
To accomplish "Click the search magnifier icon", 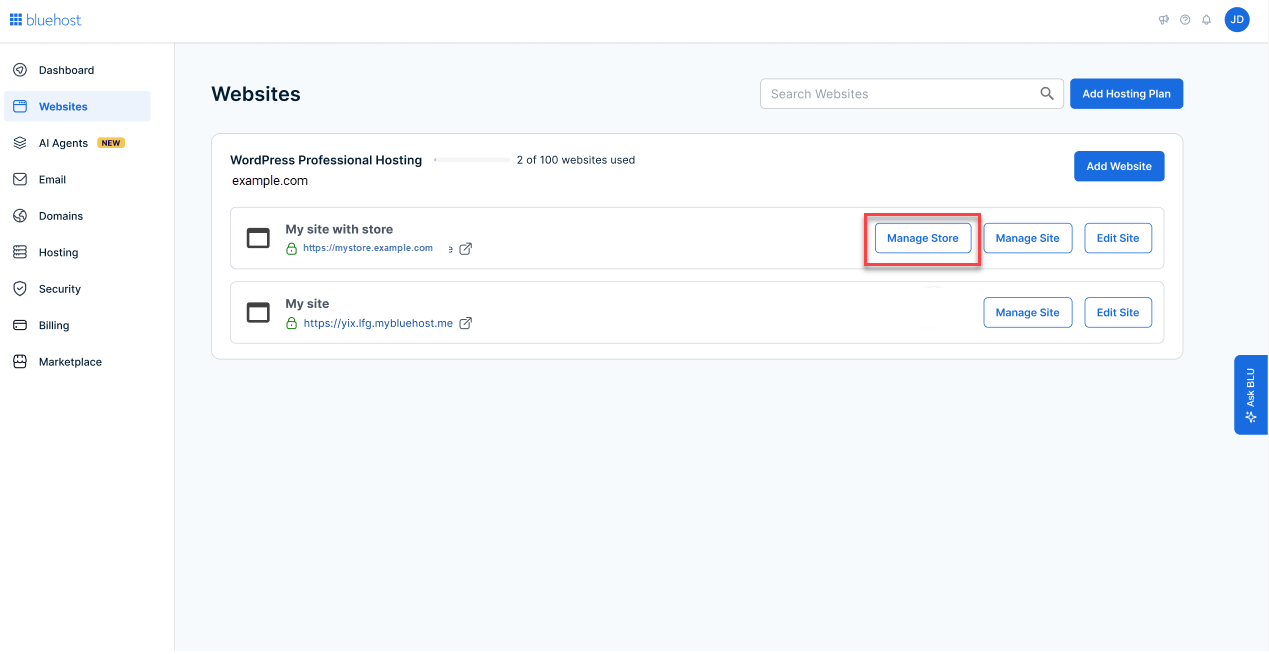I will [x=1047, y=94].
